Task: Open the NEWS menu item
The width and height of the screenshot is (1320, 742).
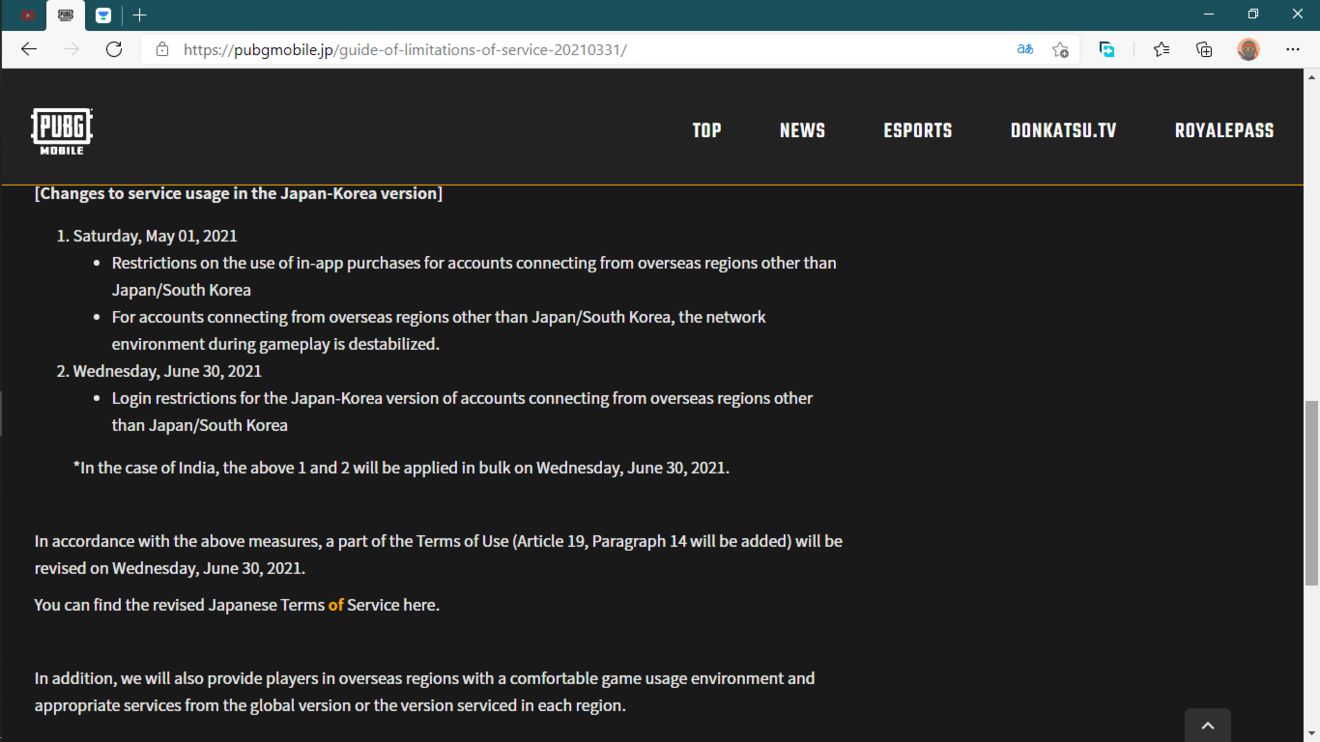Action: 802,131
